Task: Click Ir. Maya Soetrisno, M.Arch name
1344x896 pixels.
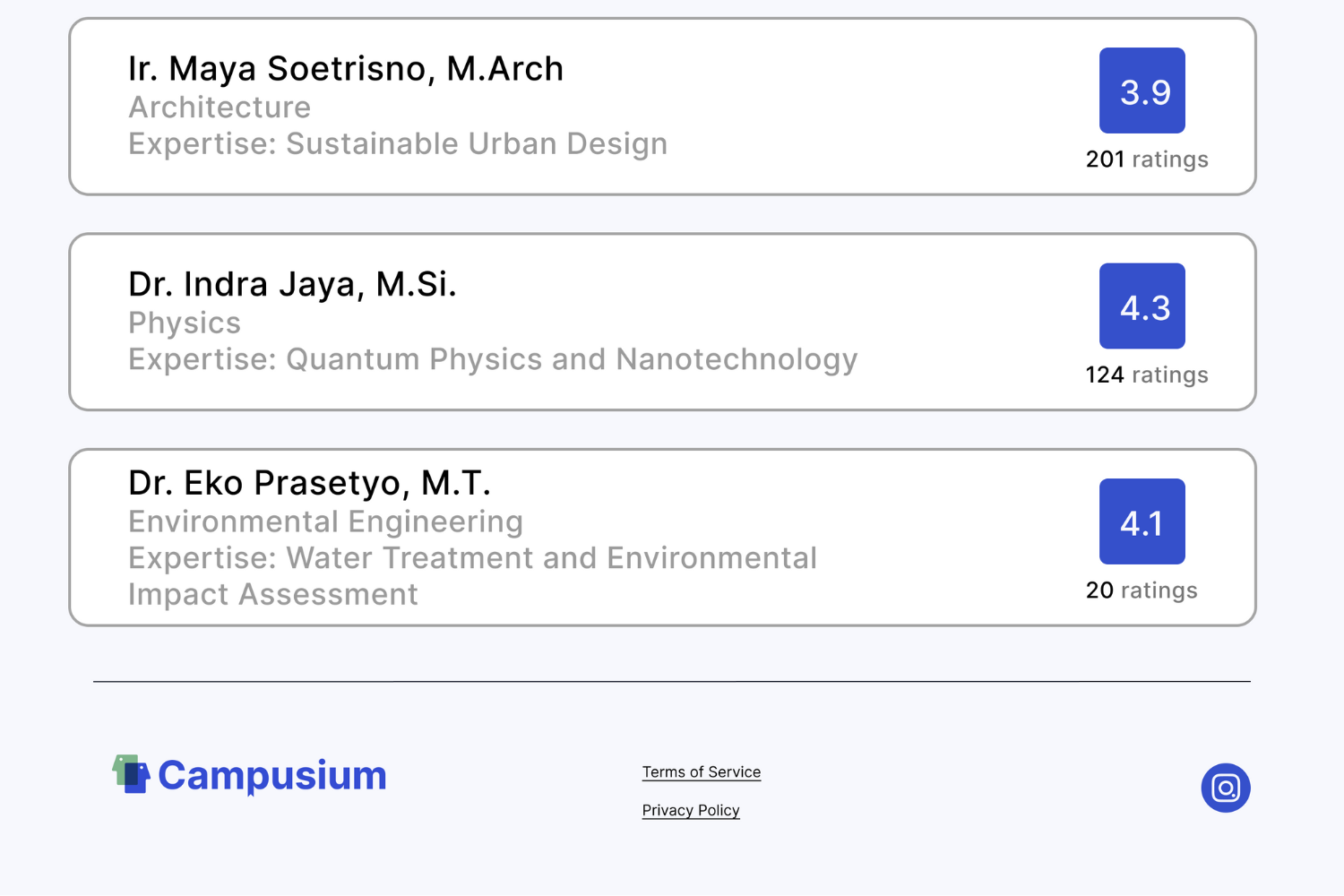Action: [346, 69]
